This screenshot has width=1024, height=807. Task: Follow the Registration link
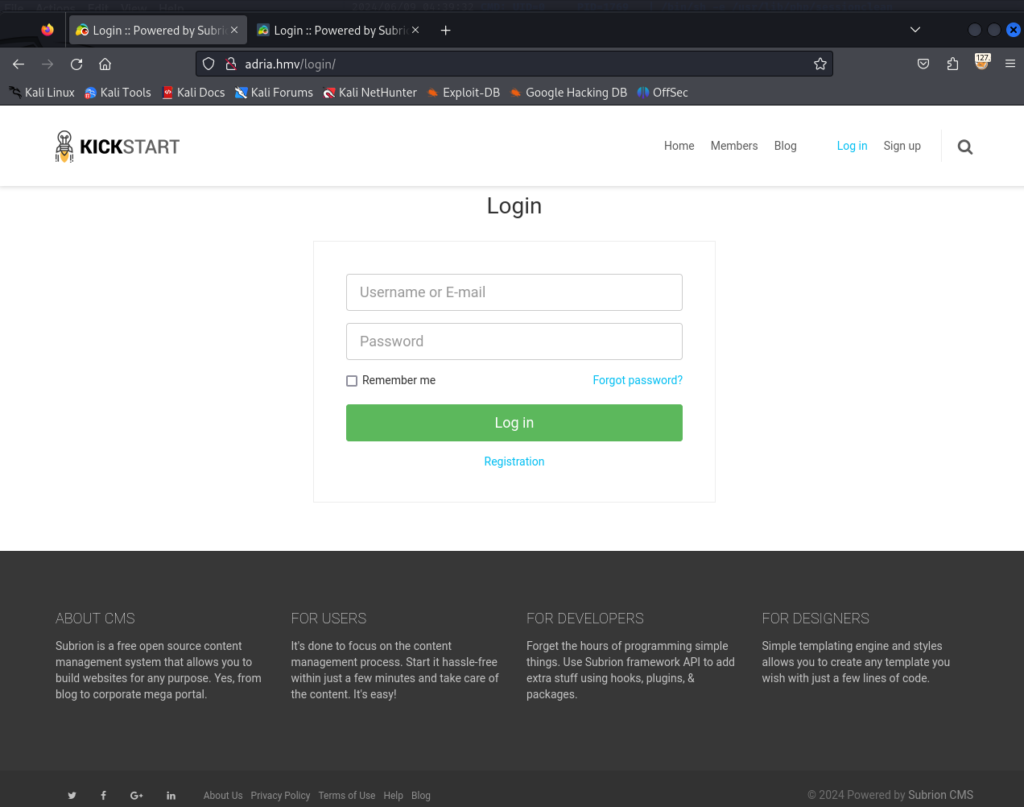pyautogui.click(x=514, y=462)
